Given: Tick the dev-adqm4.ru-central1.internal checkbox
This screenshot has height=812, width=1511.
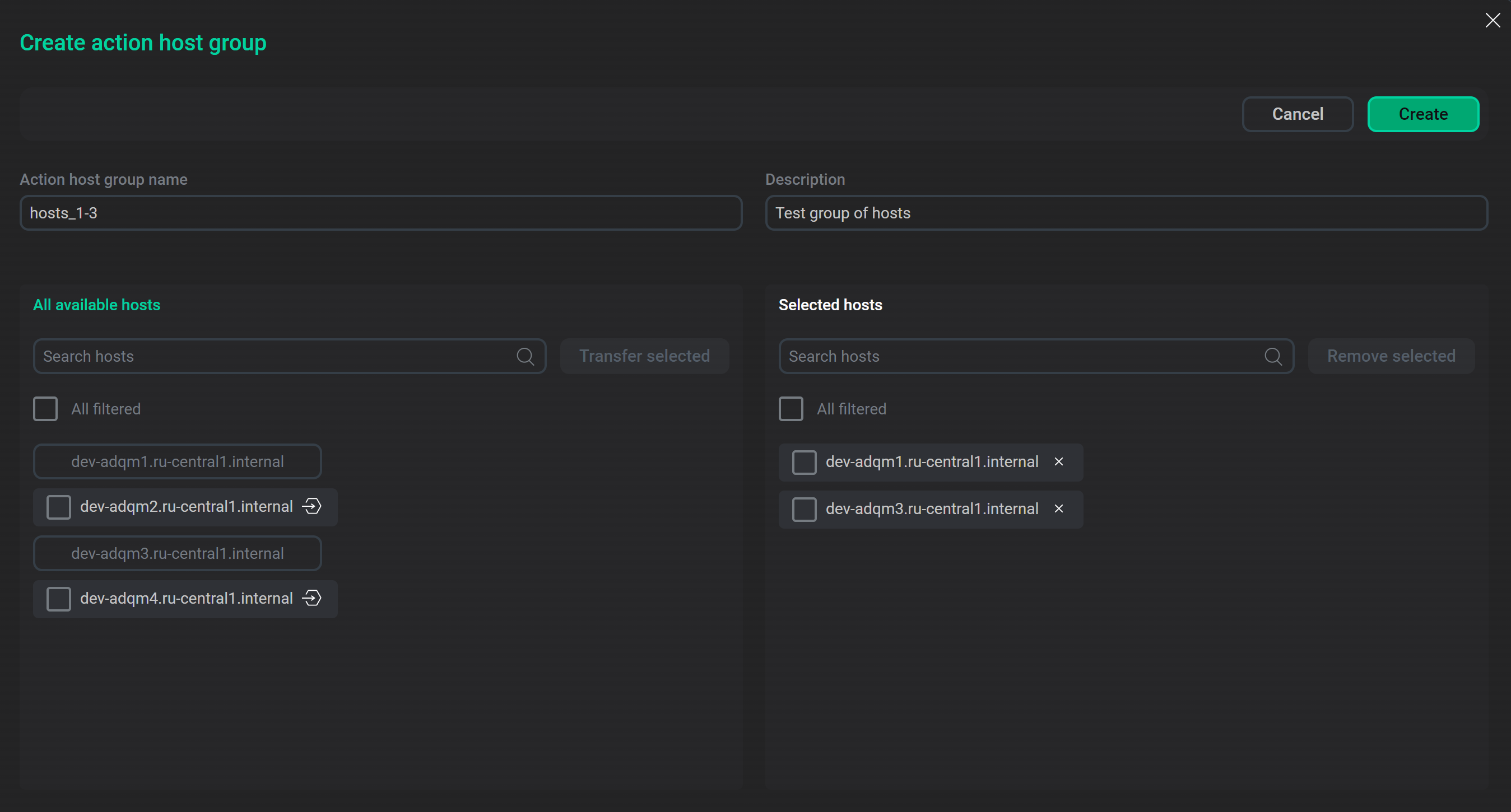Looking at the screenshot, I should tap(59, 599).
